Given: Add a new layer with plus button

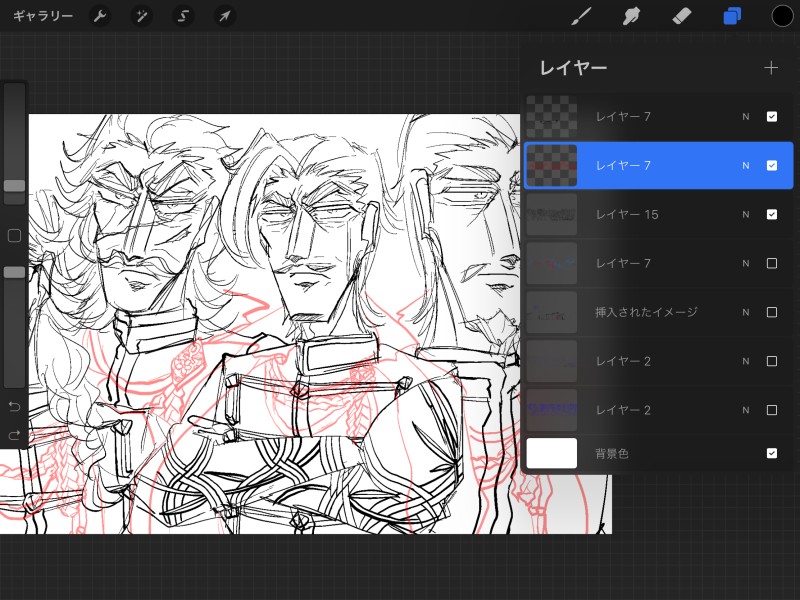Looking at the screenshot, I should (x=771, y=68).
